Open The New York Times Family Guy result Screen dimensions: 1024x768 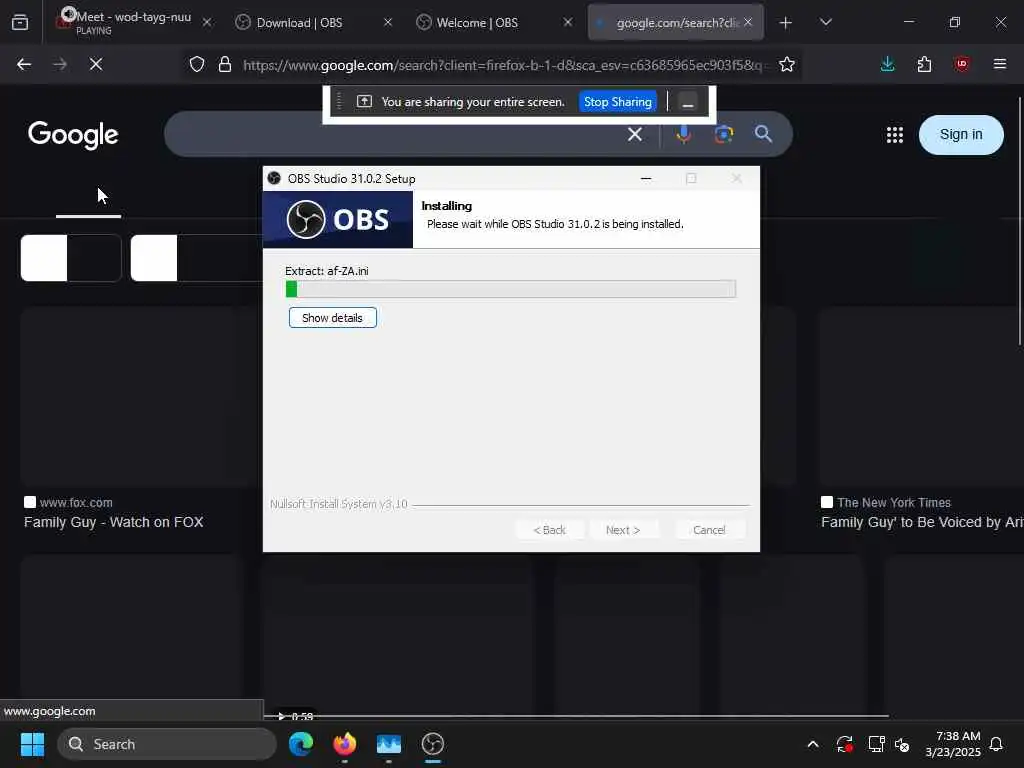coord(922,522)
